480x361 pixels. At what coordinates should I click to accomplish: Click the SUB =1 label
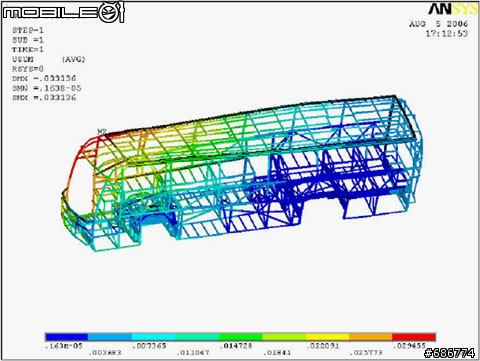tap(28, 40)
